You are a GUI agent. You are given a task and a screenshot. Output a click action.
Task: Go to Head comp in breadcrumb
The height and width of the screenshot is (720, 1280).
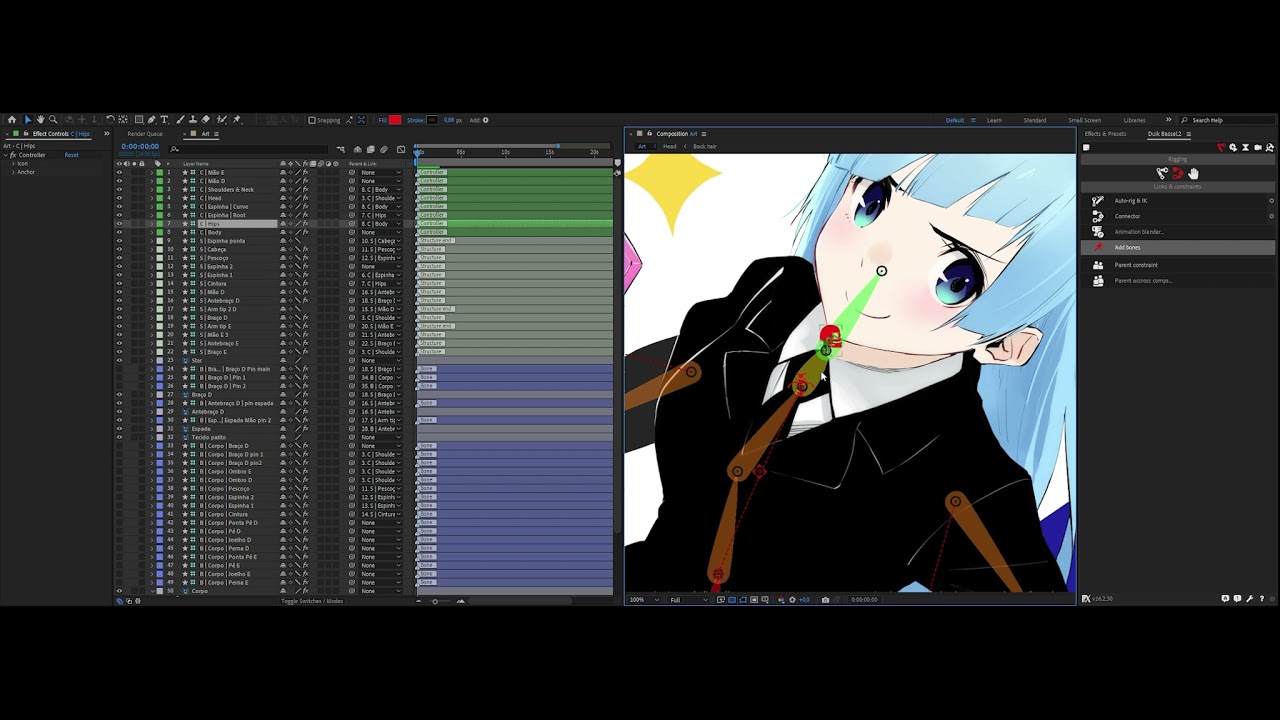[670, 147]
